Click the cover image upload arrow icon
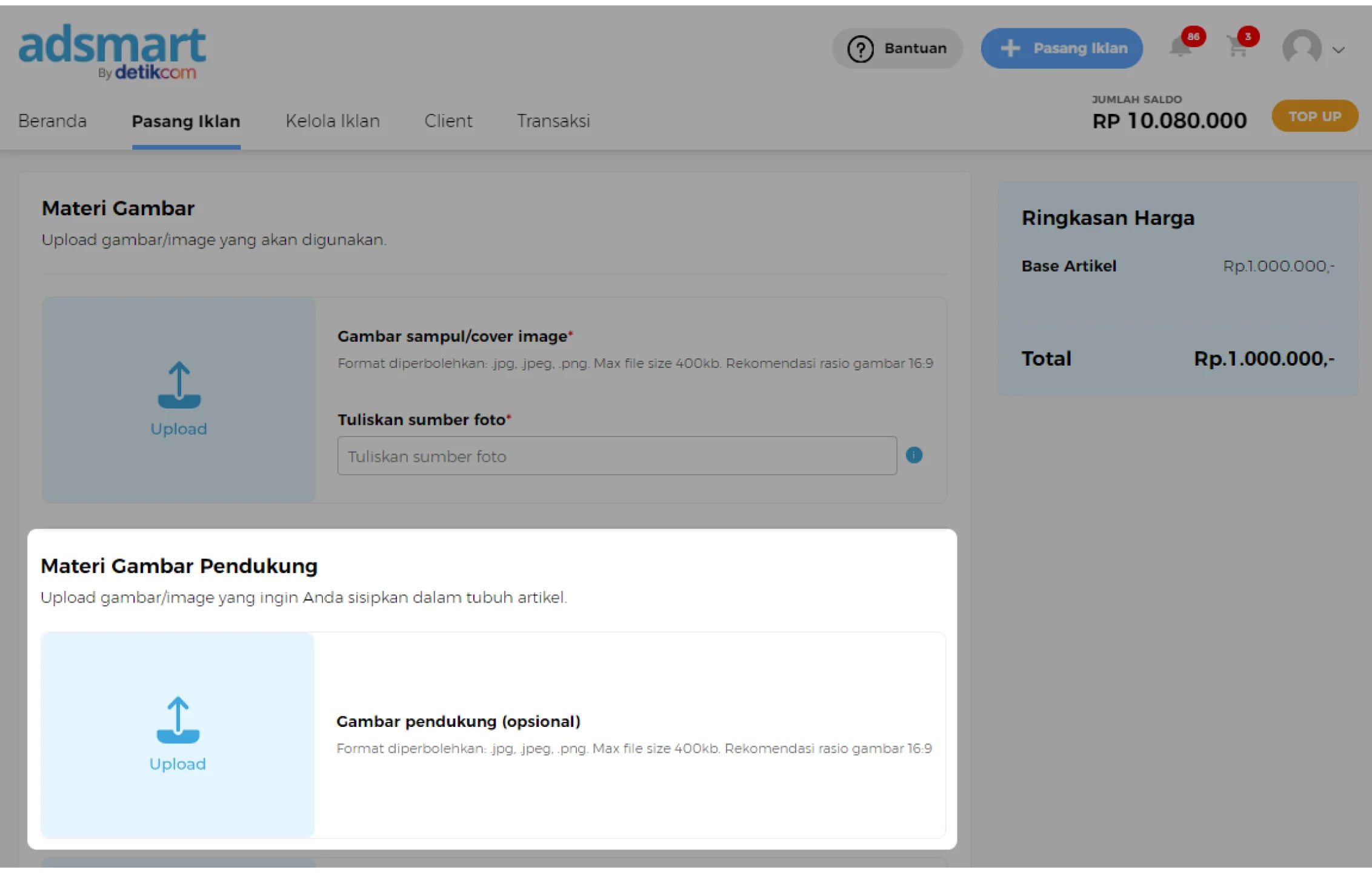The height and width of the screenshot is (873, 1372). point(179,385)
